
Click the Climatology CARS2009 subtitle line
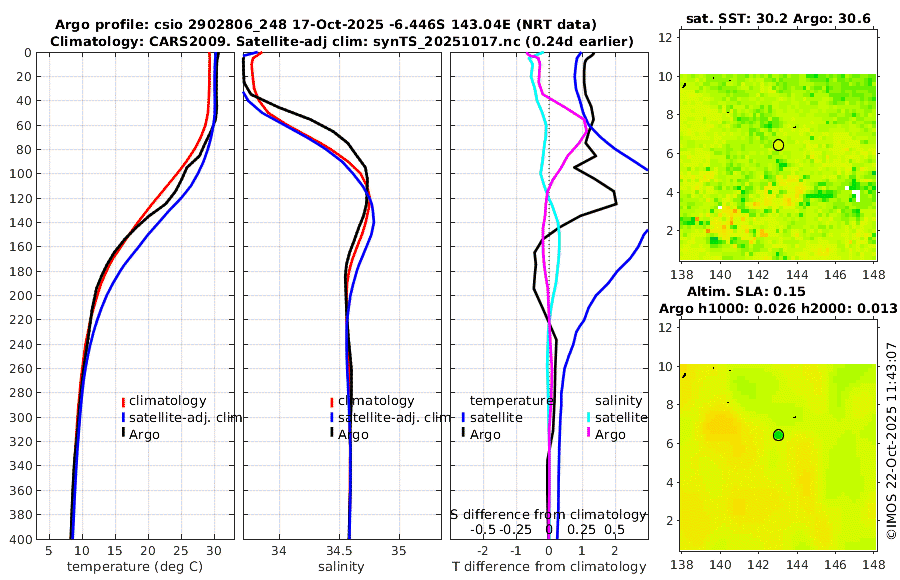coord(342,41)
